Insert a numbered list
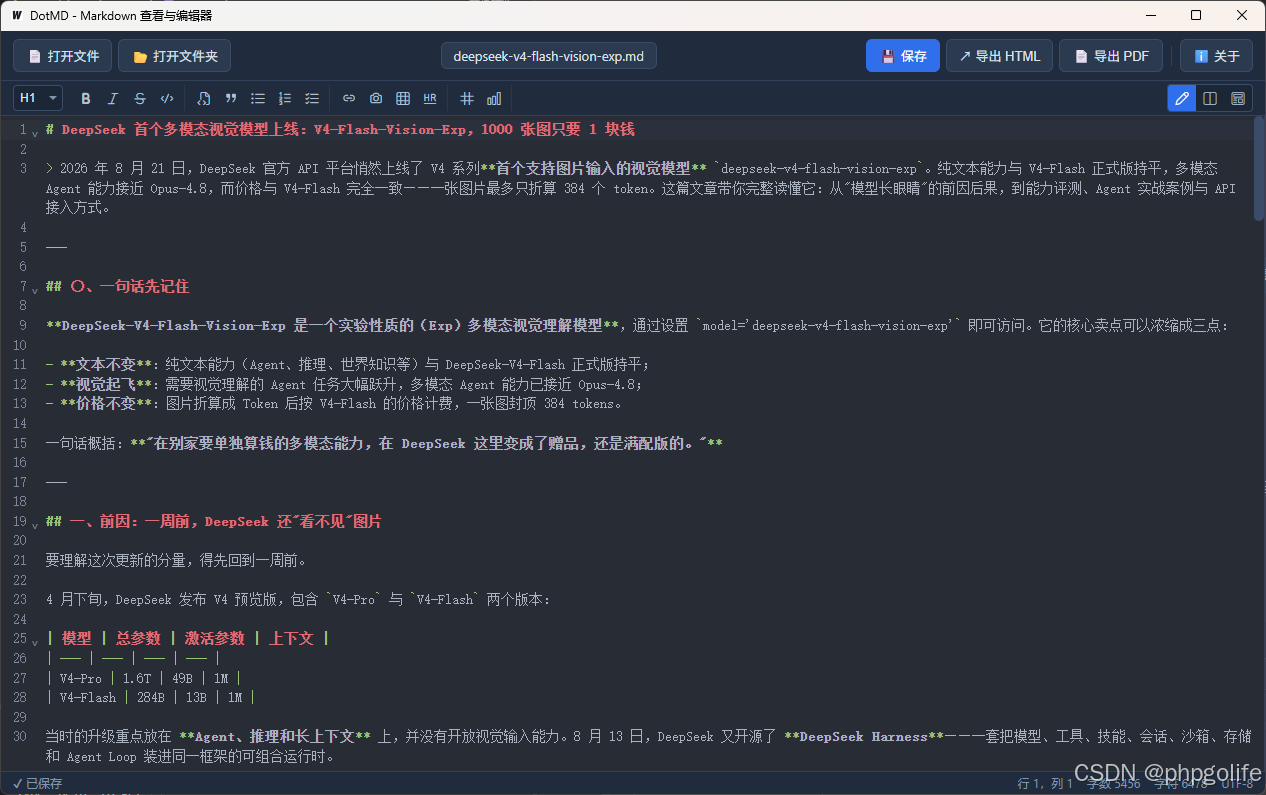 coord(285,98)
